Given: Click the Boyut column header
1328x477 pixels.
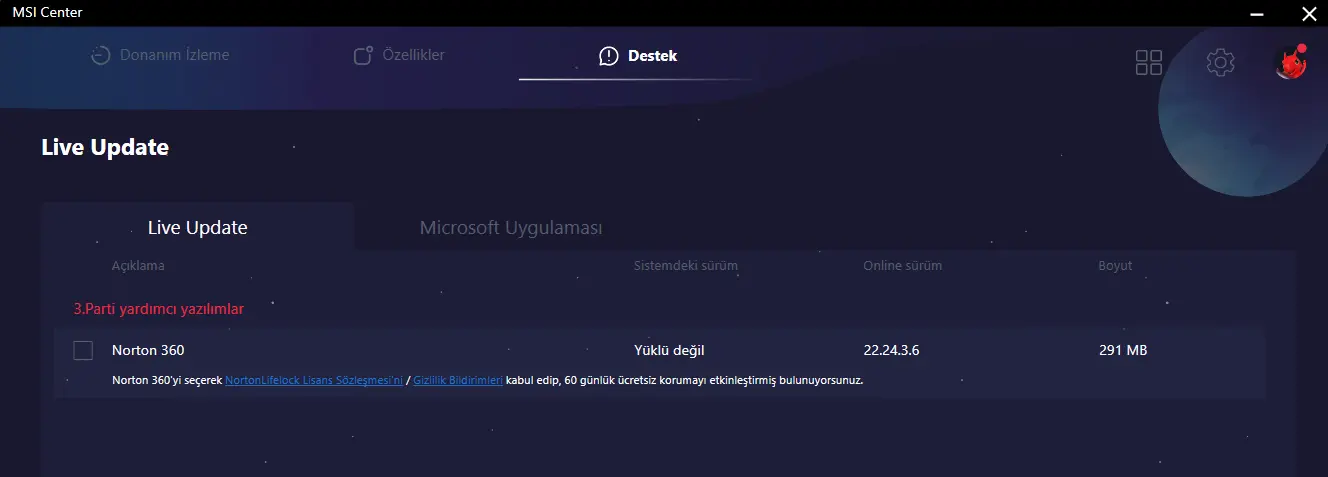Looking at the screenshot, I should click(x=1115, y=266).
